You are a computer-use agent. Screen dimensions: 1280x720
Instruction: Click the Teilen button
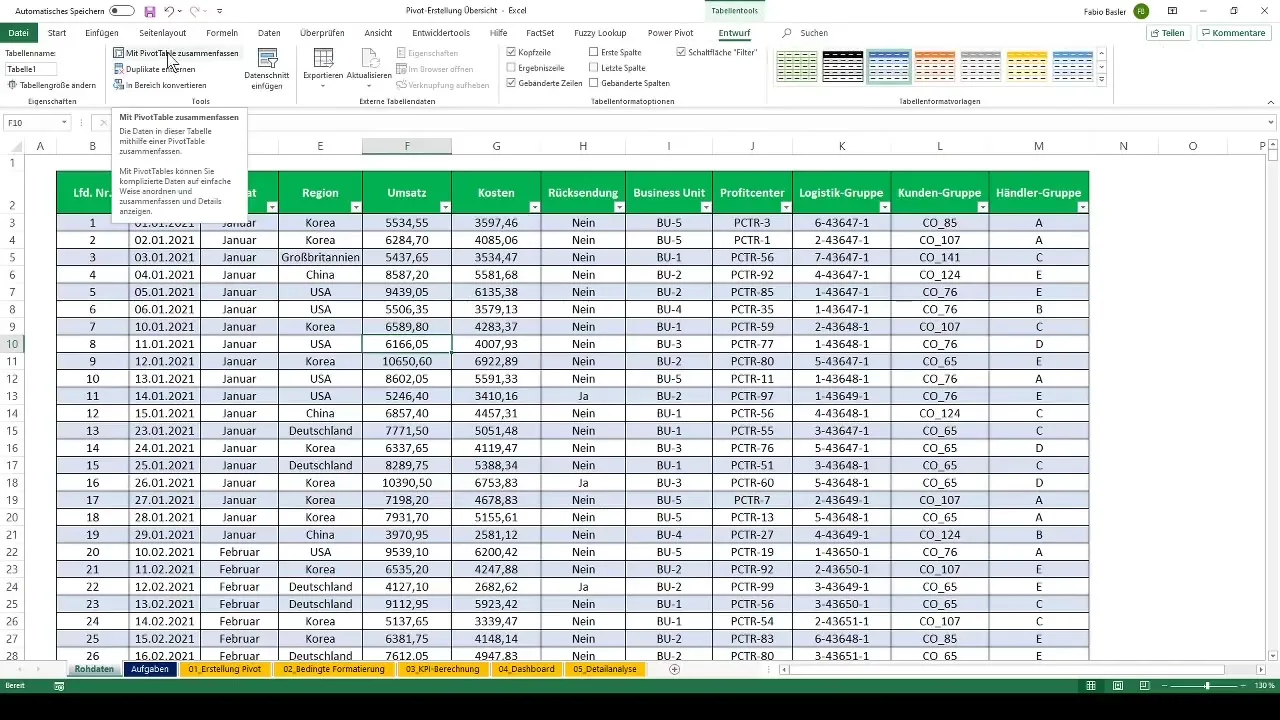pyautogui.click(x=1168, y=33)
